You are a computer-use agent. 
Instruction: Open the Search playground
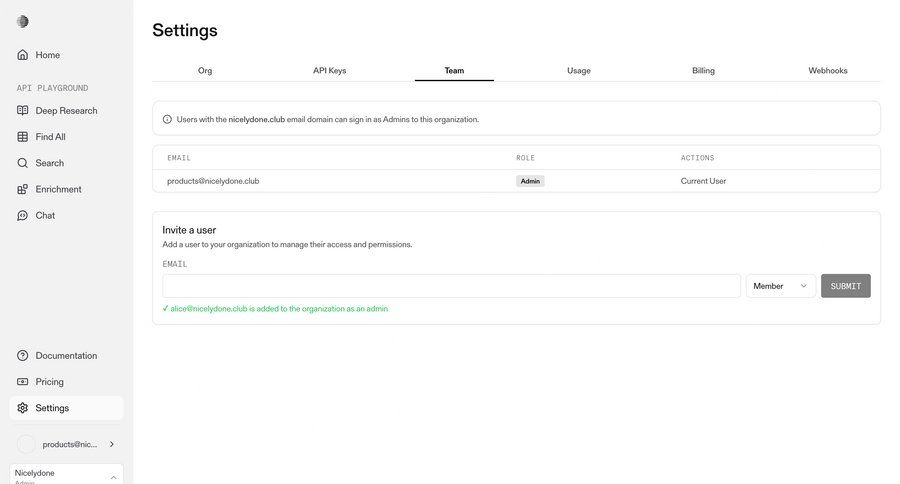point(49,163)
